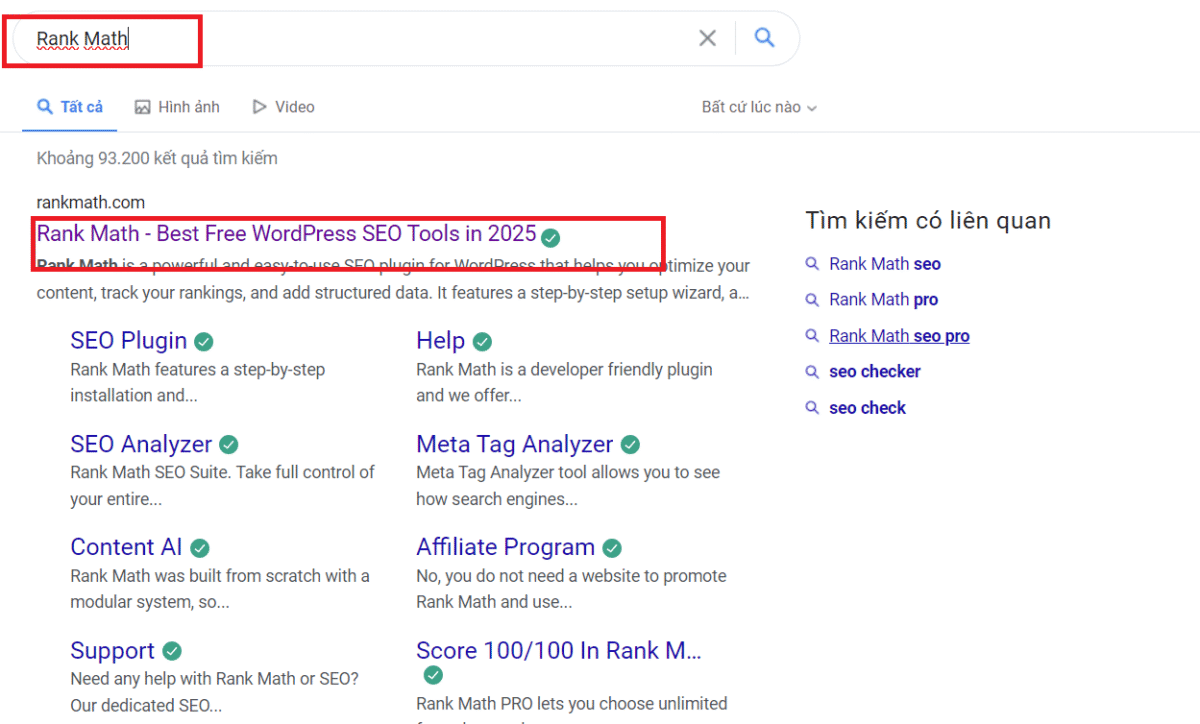Screen dimensions: 1200x724
Task: Open the SEO Plugin sitelink
Action: (128, 341)
